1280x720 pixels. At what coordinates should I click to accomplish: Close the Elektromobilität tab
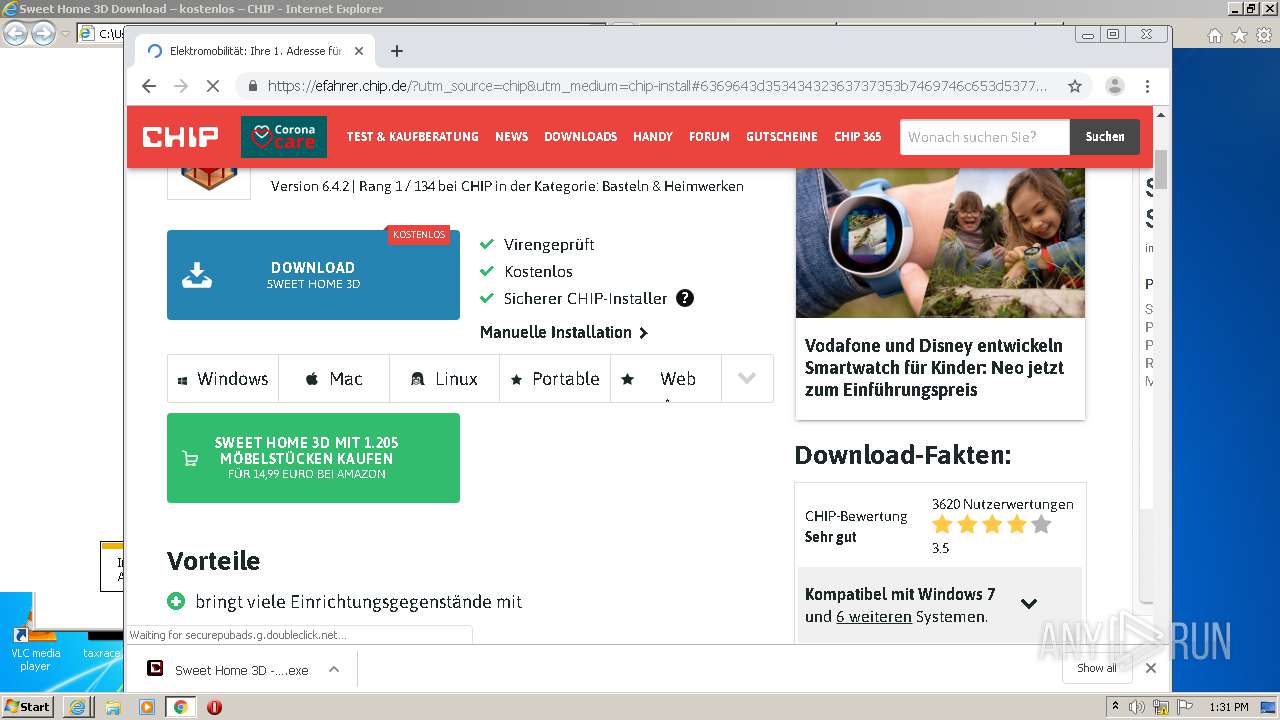[x=359, y=51]
